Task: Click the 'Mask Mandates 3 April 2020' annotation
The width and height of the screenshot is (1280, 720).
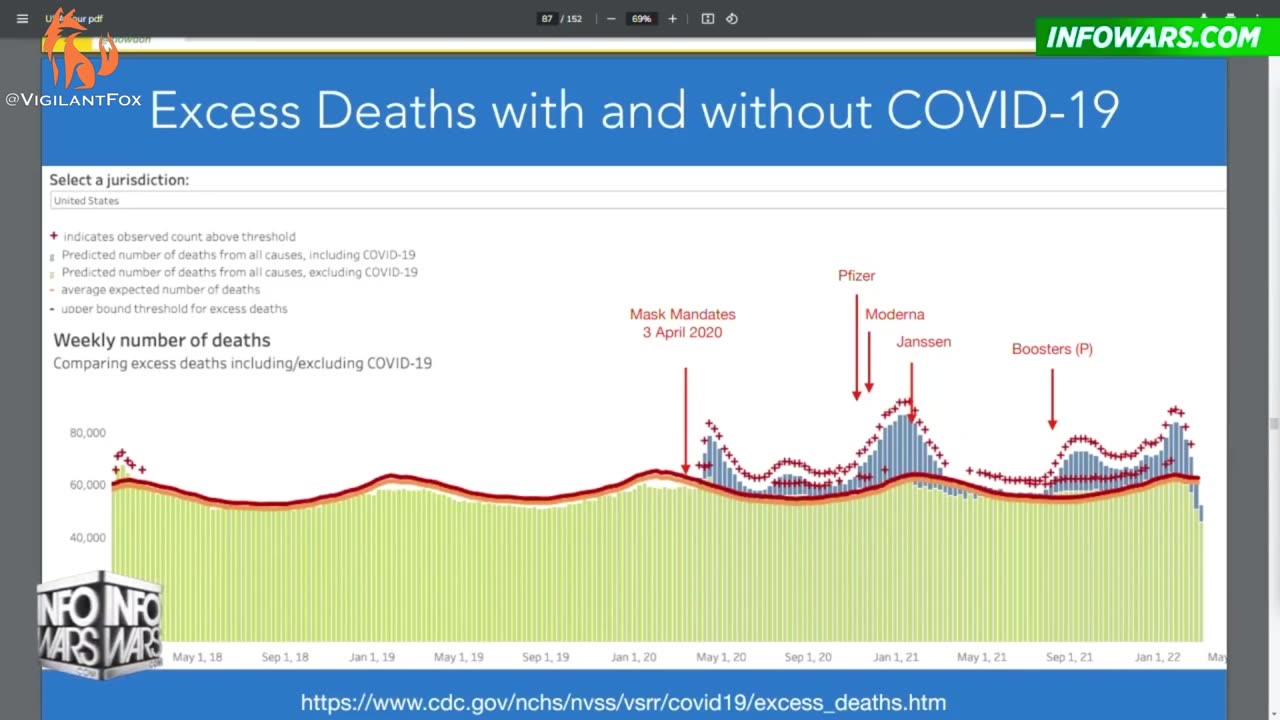Action: coord(682,323)
